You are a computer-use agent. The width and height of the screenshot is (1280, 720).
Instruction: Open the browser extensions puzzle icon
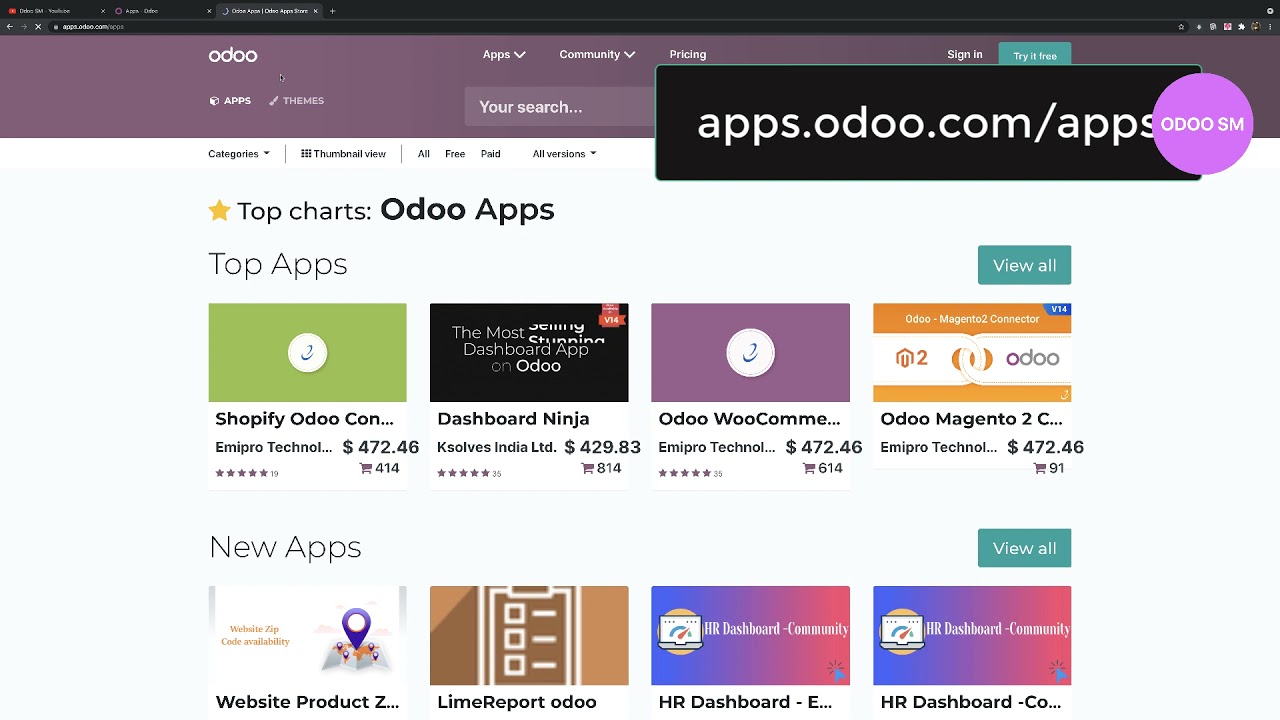(x=1240, y=27)
